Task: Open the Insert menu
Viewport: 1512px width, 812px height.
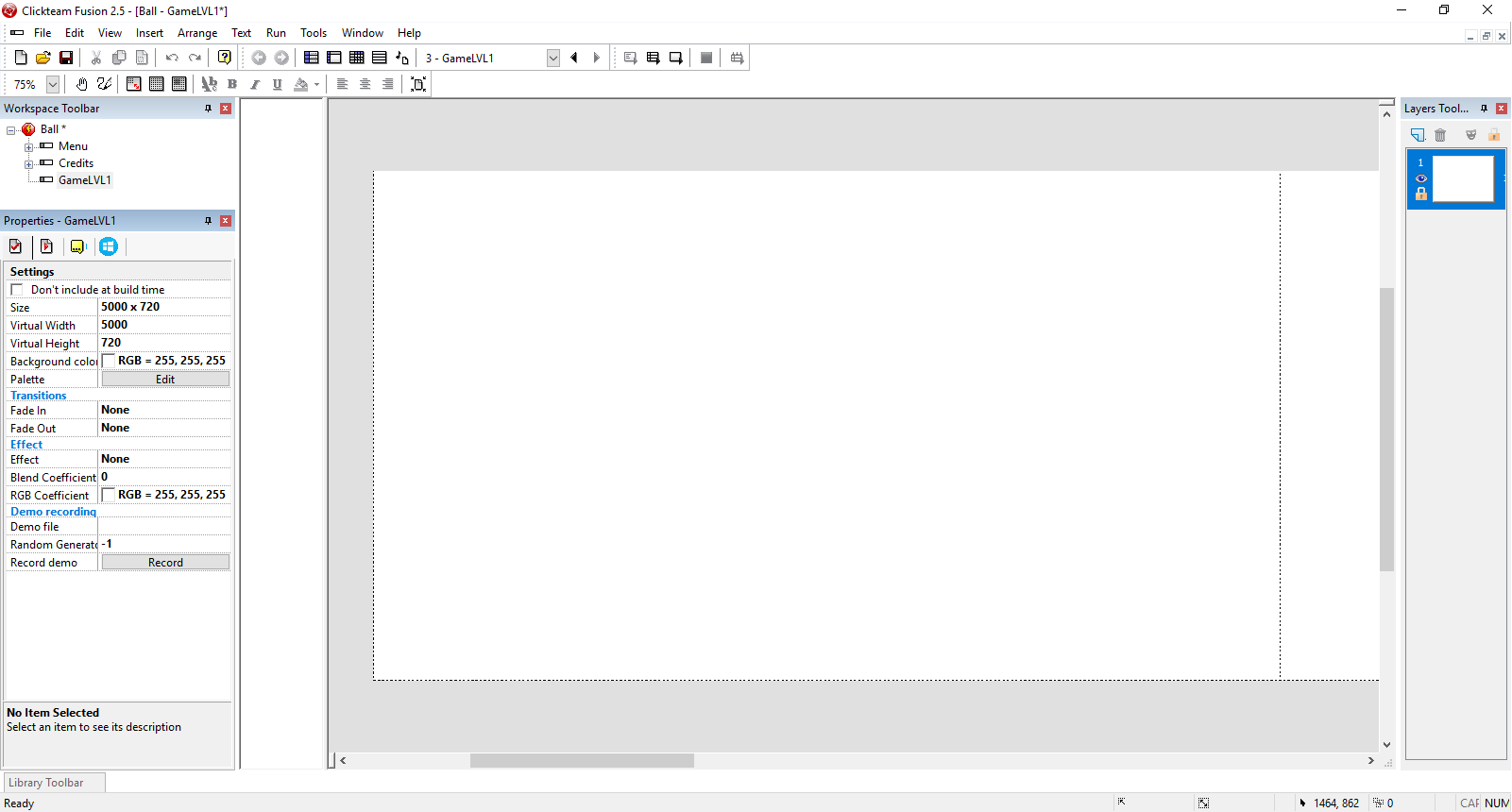Action: [149, 33]
